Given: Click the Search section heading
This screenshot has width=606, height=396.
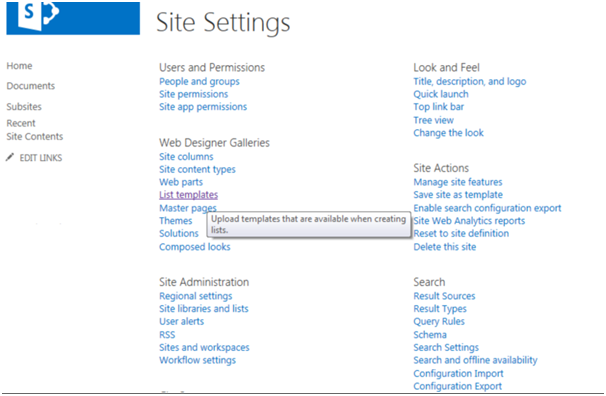Looking at the screenshot, I should [429, 282].
